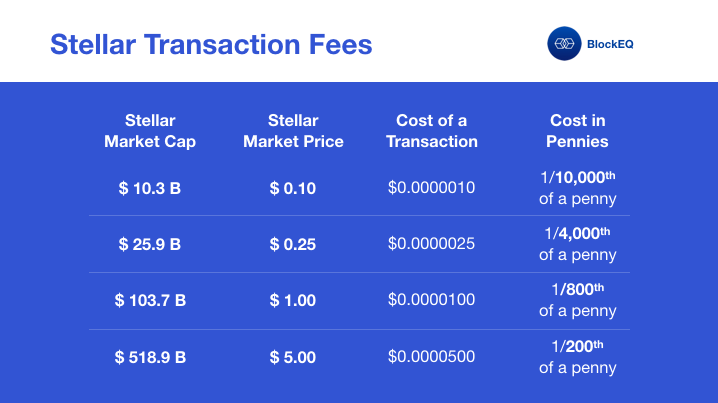Viewport: 718px width, 403px height.
Task: Select the Stellar Transaction Fees title
Action: pos(211,45)
